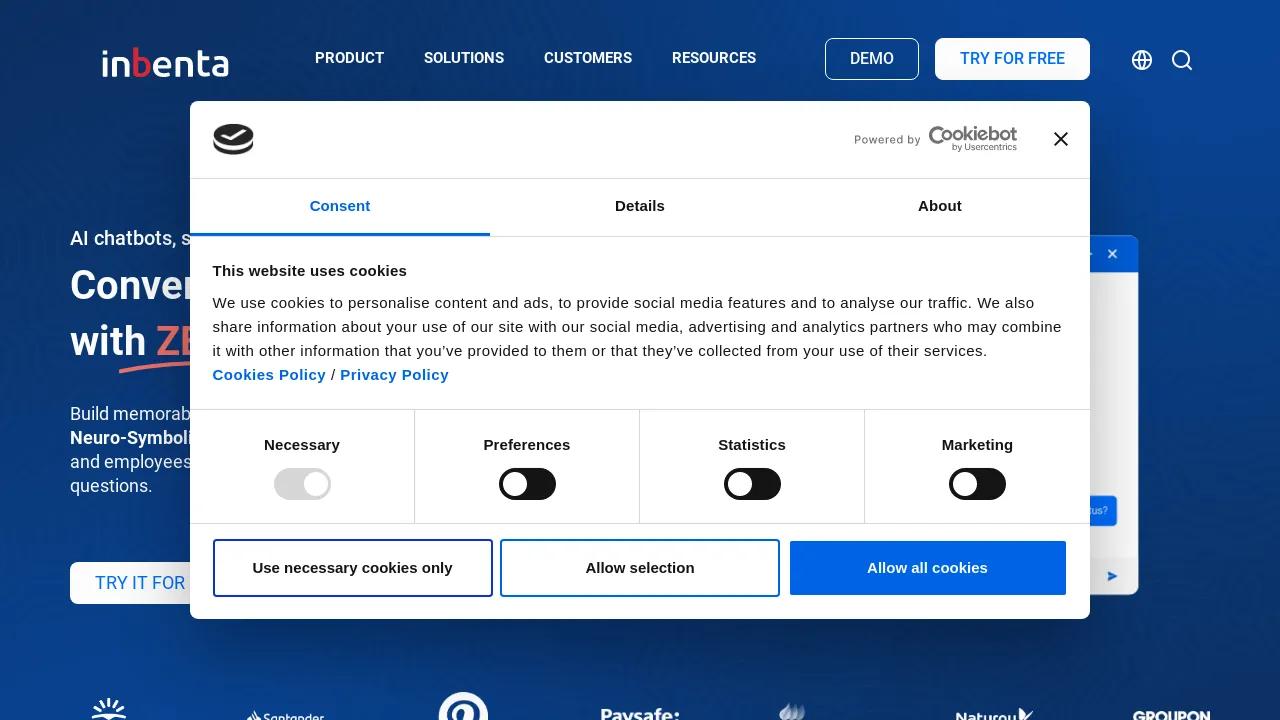
Task: Click the GROUPON logo
Action: 1171,714
